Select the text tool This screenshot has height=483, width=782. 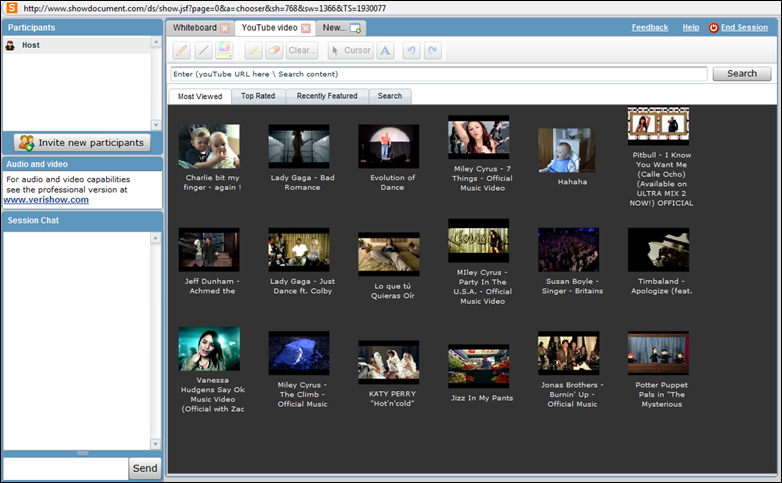tap(385, 50)
